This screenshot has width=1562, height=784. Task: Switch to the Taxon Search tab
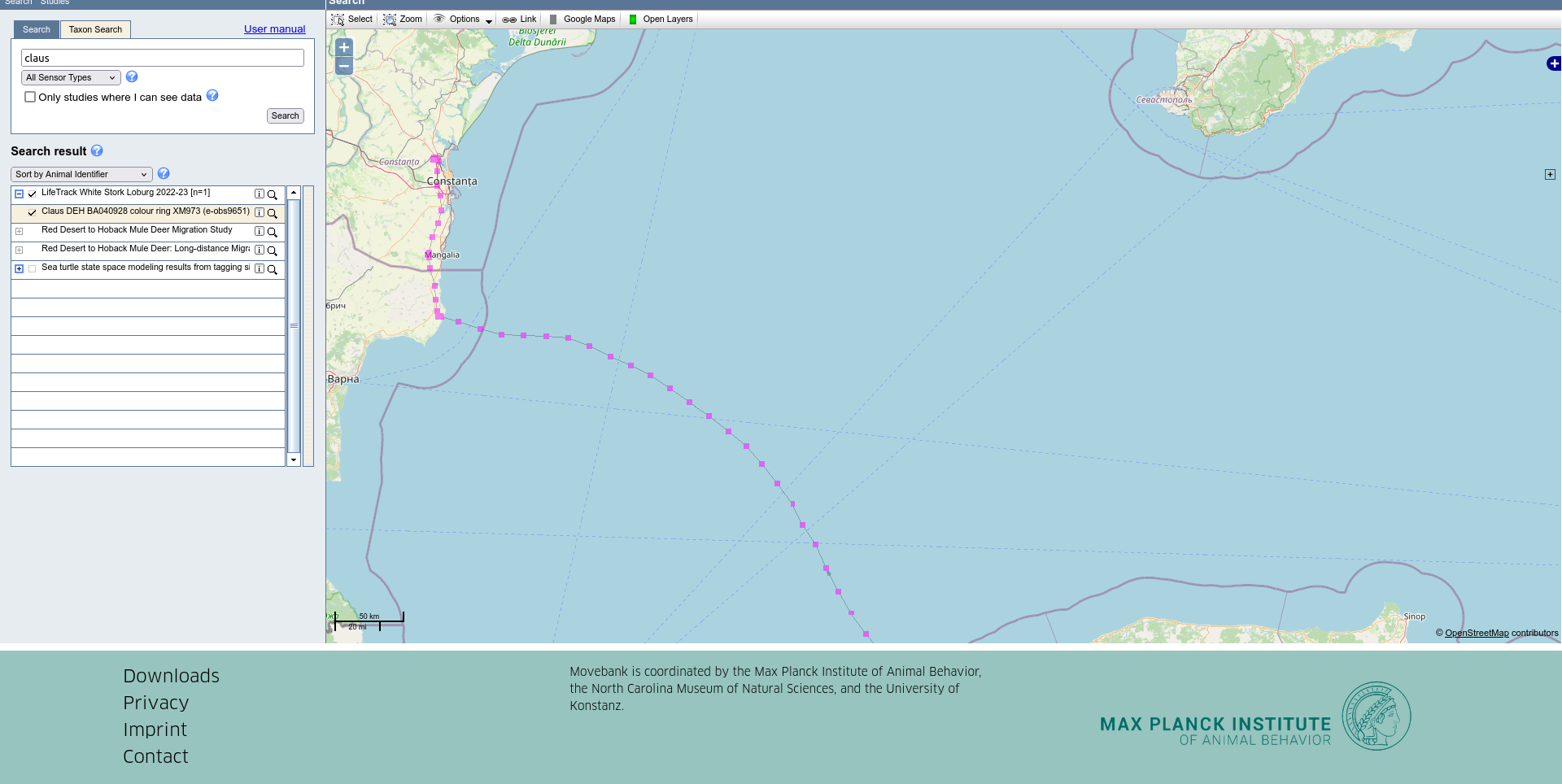point(95,30)
